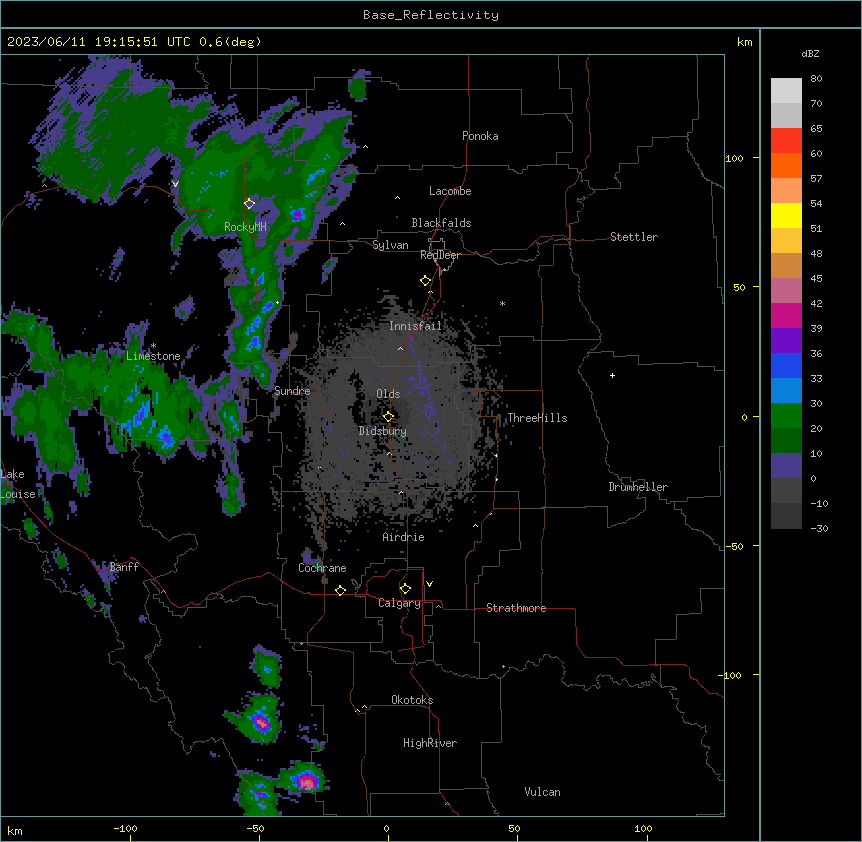
Task: Select the HighRiver label
Action: point(430,743)
